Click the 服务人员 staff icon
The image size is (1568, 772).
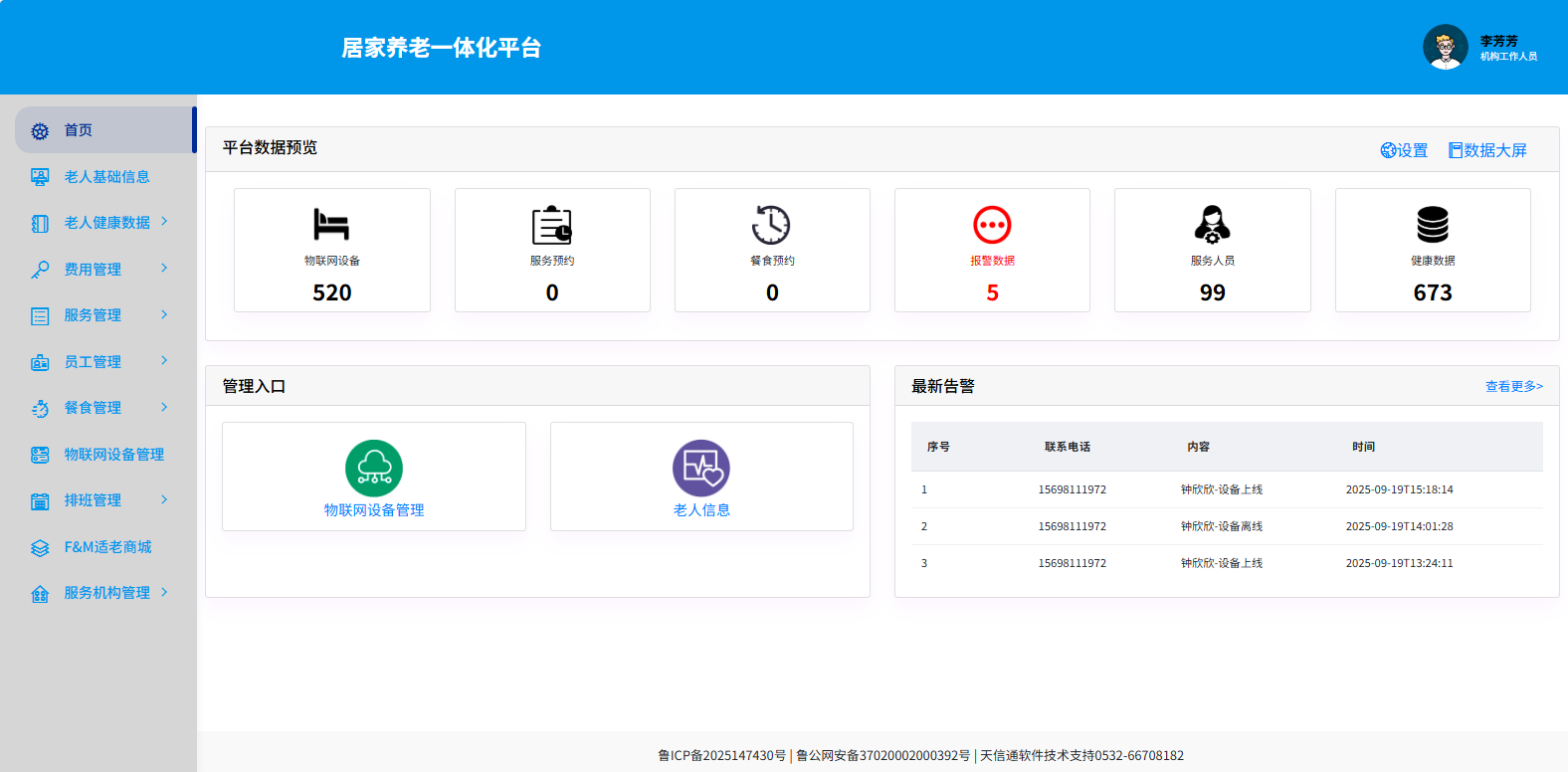(1212, 225)
